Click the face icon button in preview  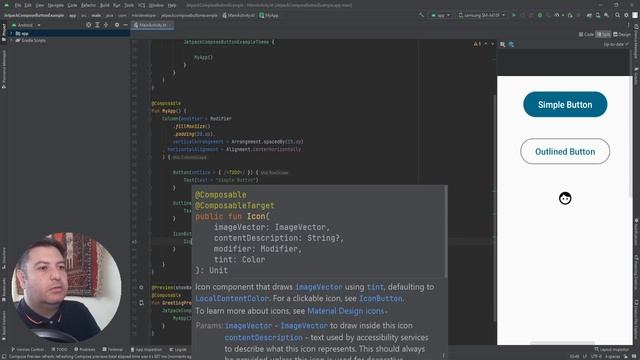[x=565, y=198]
